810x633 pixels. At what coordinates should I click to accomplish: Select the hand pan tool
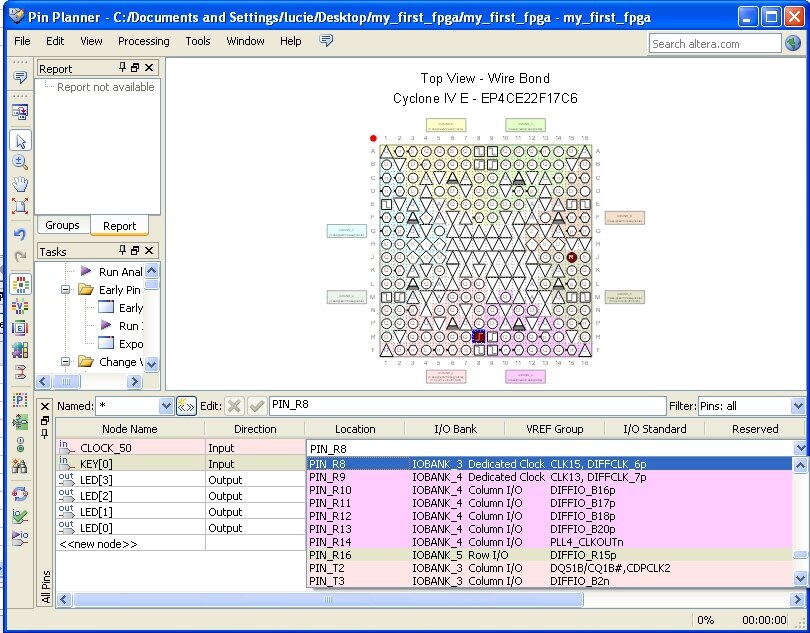(x=20, y=185)
